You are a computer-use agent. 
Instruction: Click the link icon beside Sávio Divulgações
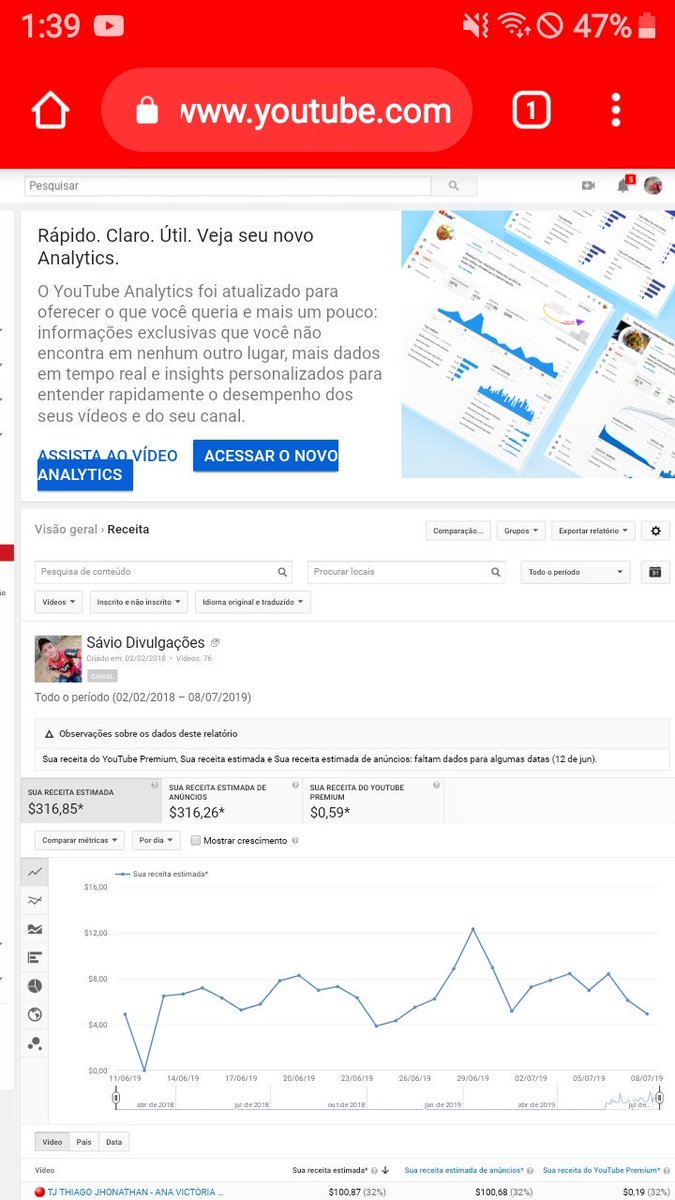(215, 643)
